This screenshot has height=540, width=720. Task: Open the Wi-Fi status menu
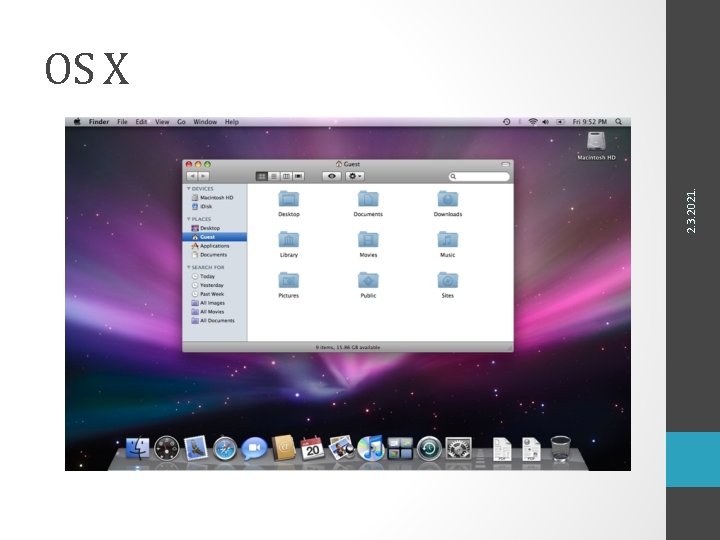pyautogui.click(x=533, y=122)
